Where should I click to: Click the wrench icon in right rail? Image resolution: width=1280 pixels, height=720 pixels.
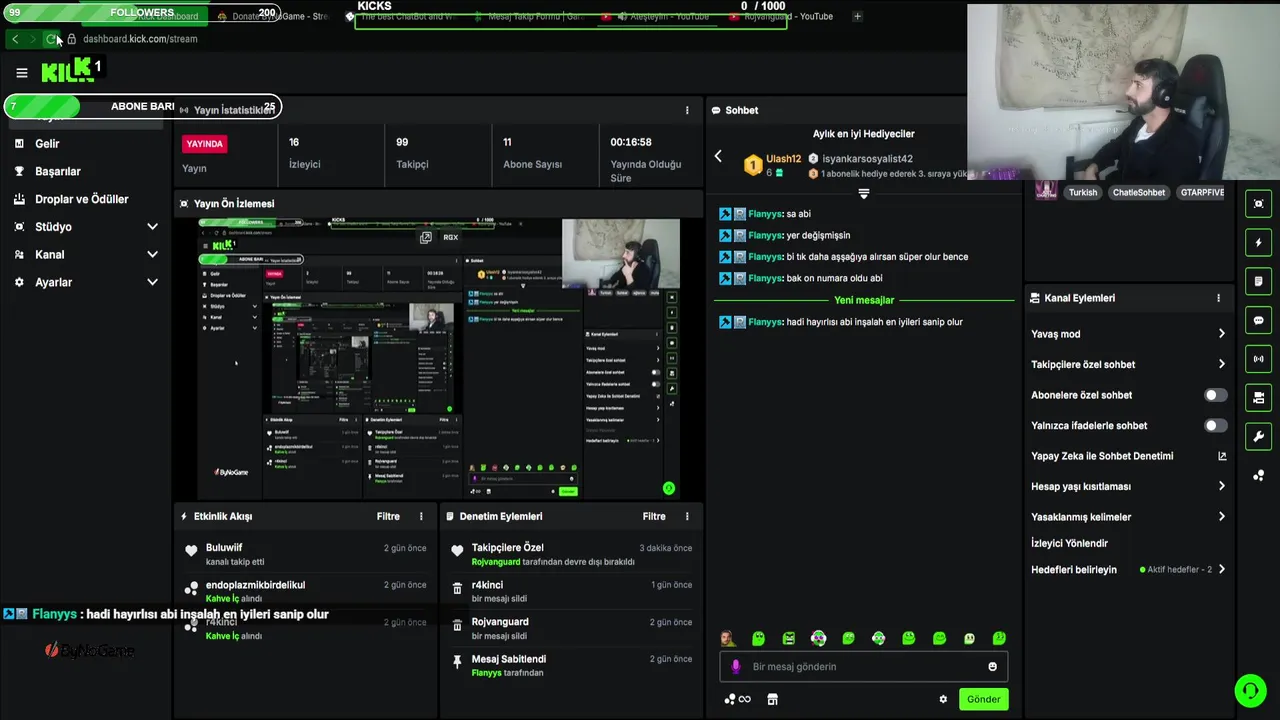(1259, 437)
